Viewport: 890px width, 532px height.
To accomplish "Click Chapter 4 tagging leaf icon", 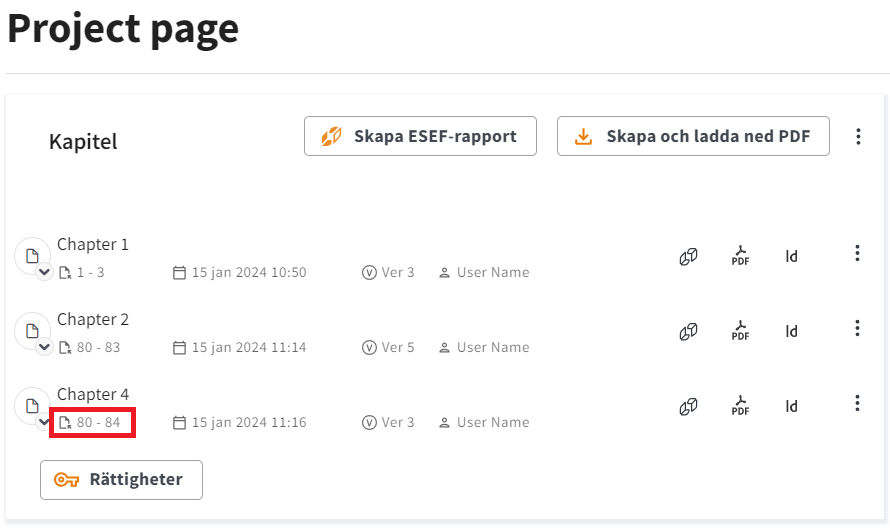I will (x=689, y=407).
